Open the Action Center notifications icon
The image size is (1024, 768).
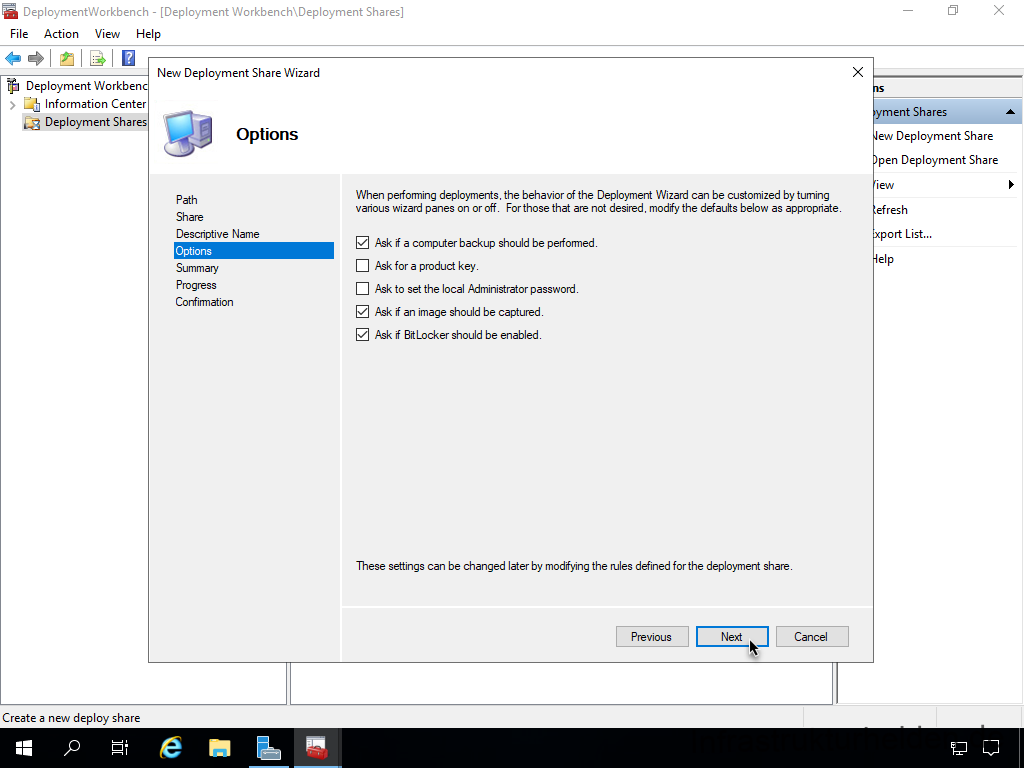coord(991,748)
